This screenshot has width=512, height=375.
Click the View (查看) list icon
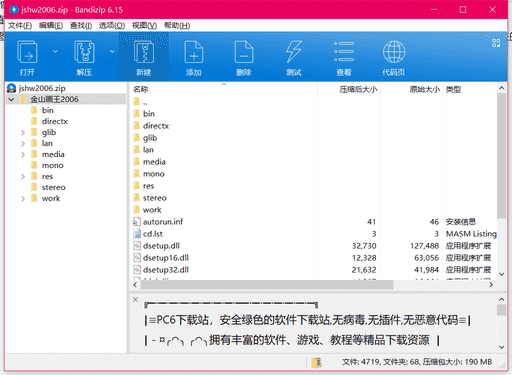(344, 52)
